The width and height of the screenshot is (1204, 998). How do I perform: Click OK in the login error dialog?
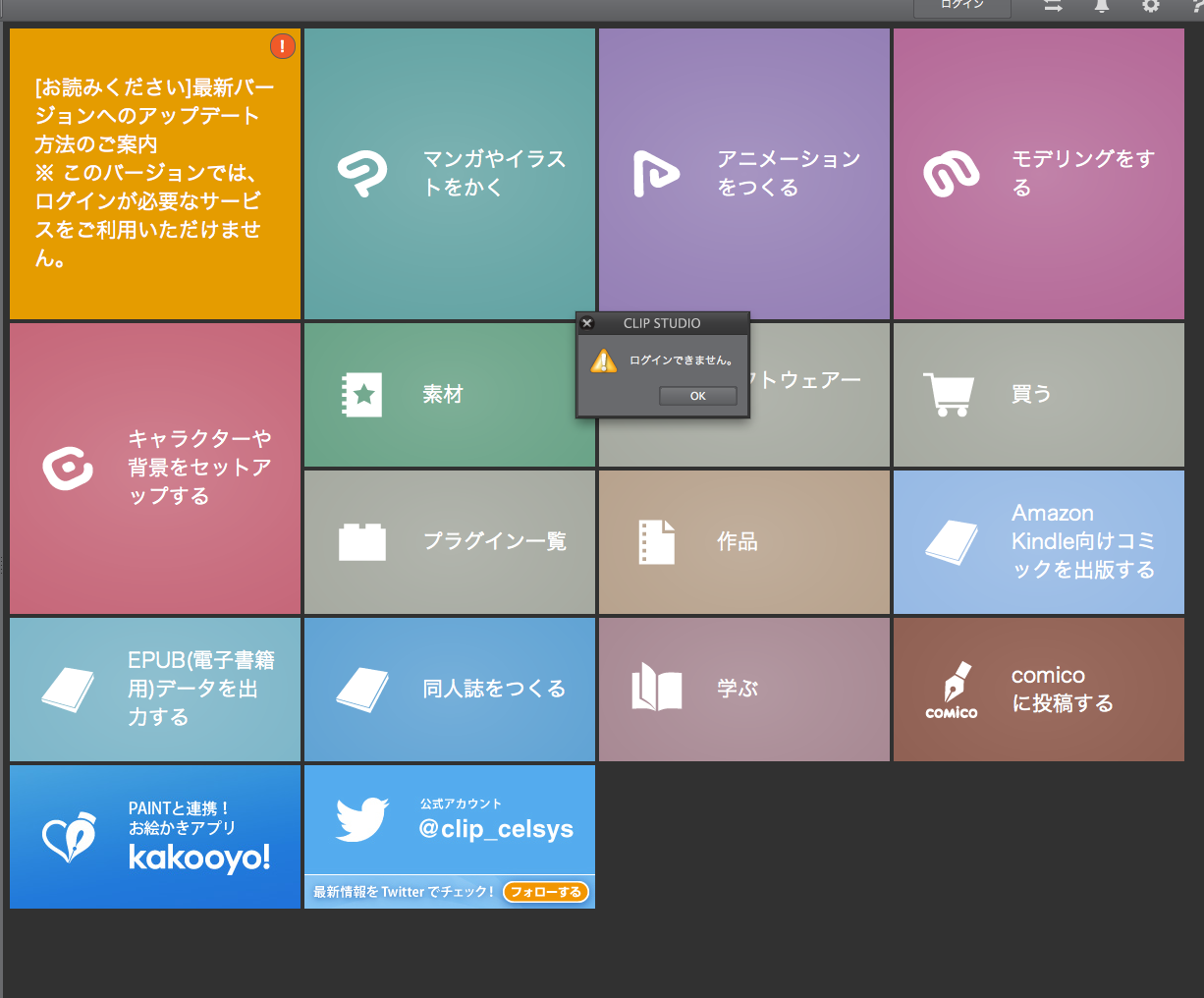697,396
